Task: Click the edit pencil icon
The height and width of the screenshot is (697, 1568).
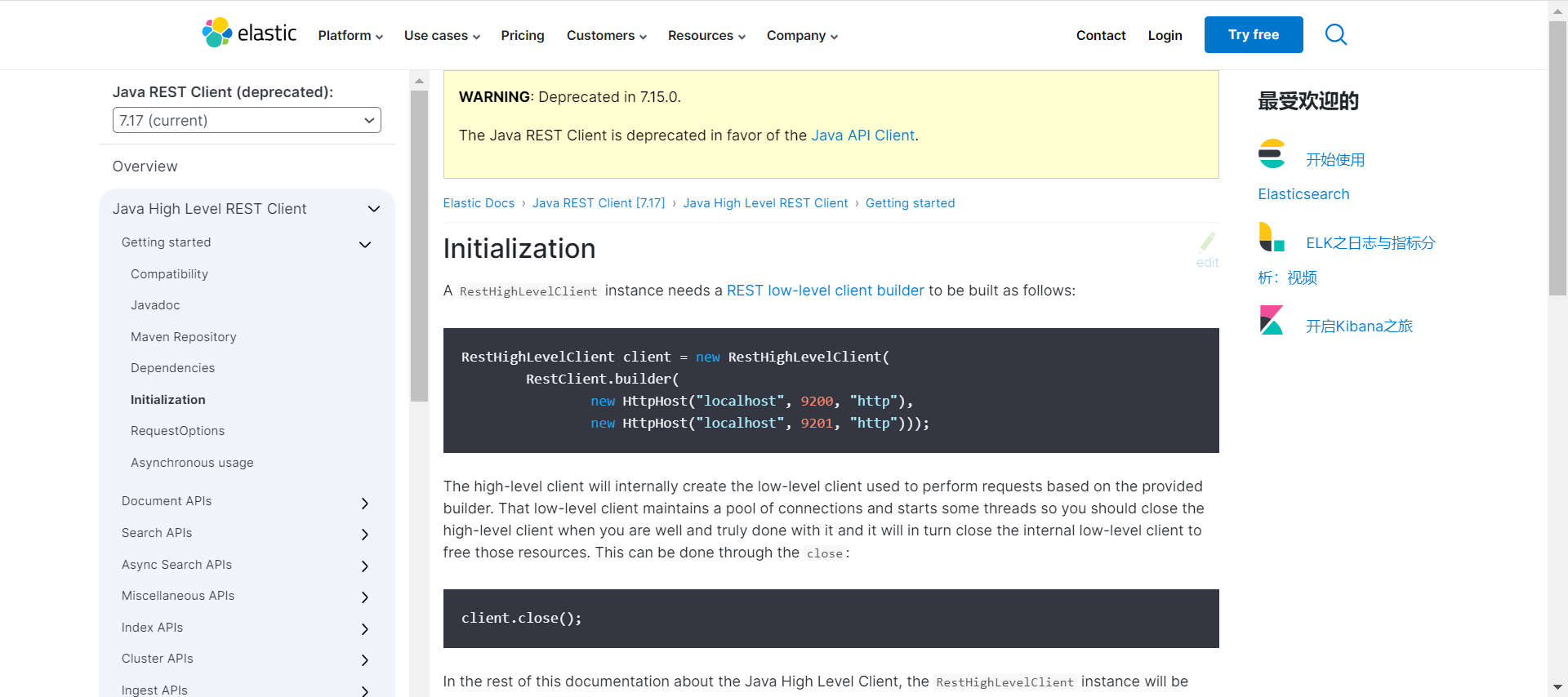Action: coord(1207,242)
